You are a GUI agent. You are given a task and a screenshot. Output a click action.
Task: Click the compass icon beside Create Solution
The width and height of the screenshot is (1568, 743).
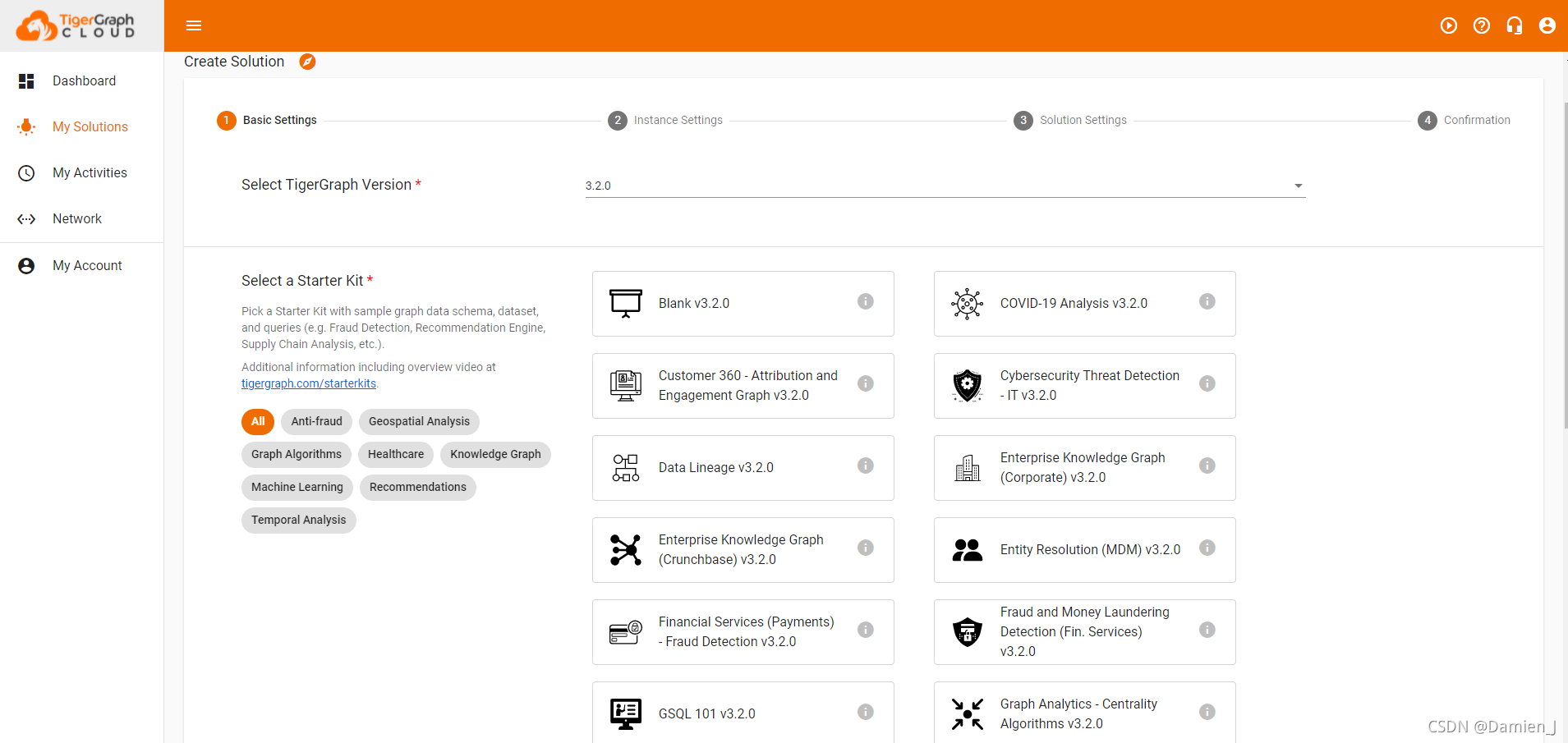pyautogui.click(x=307, y=62)
